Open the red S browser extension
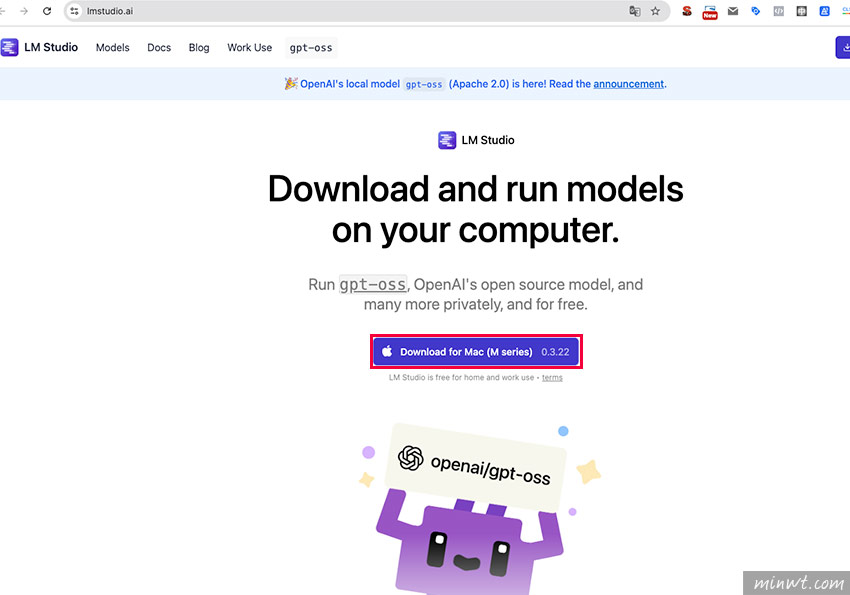 tap(687, 11)
